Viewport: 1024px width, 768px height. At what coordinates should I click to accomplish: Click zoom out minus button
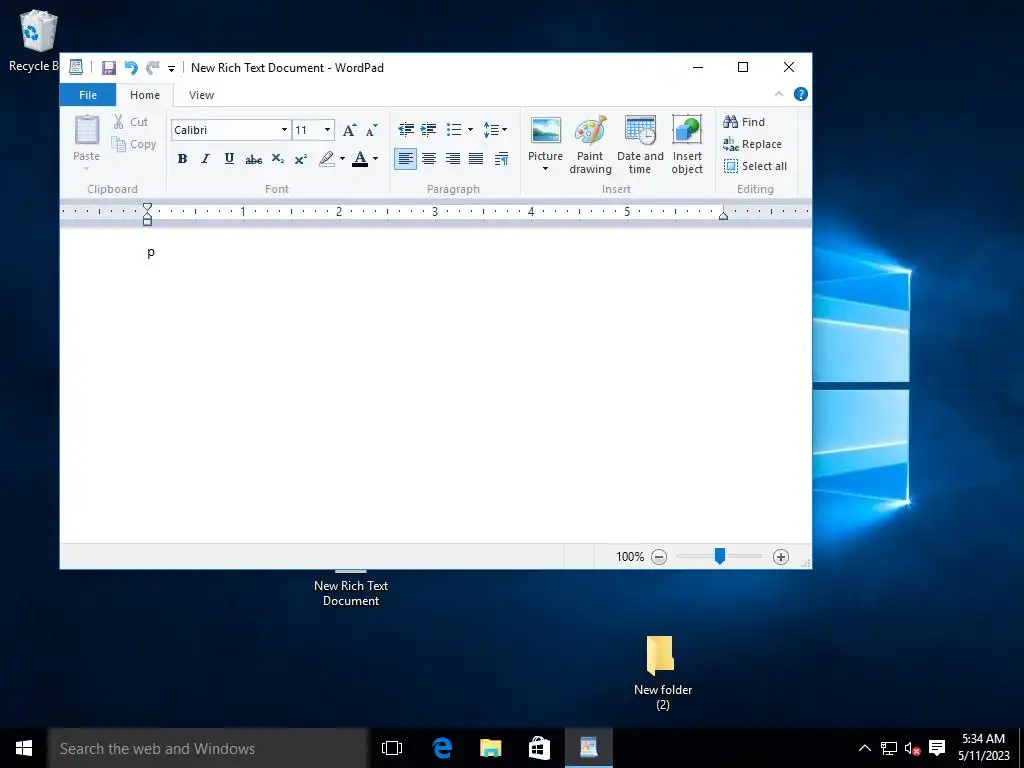(659, 557)
